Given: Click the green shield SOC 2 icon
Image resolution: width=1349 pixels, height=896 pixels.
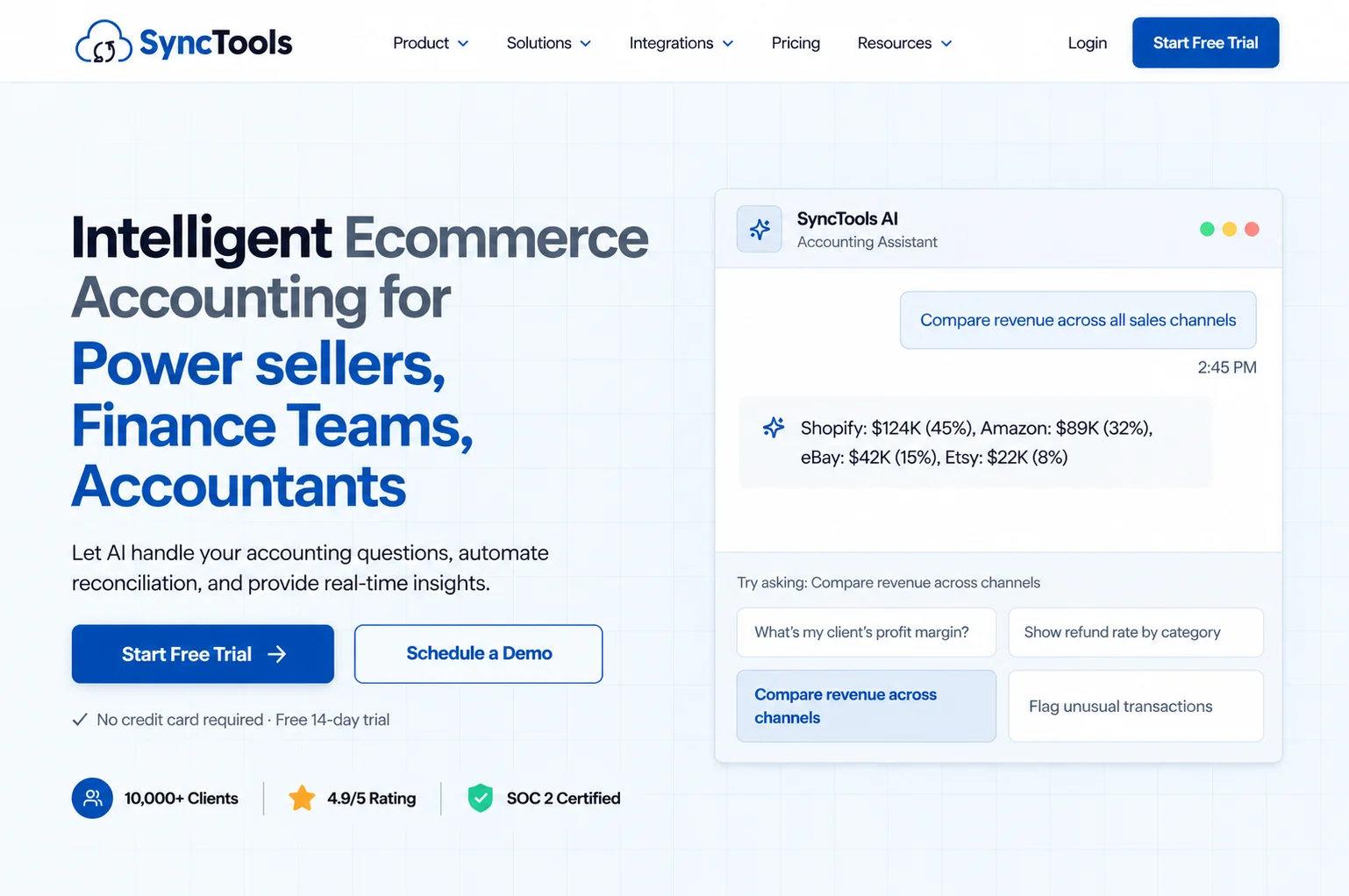Looking at the screenshot, I should (481, 798).
